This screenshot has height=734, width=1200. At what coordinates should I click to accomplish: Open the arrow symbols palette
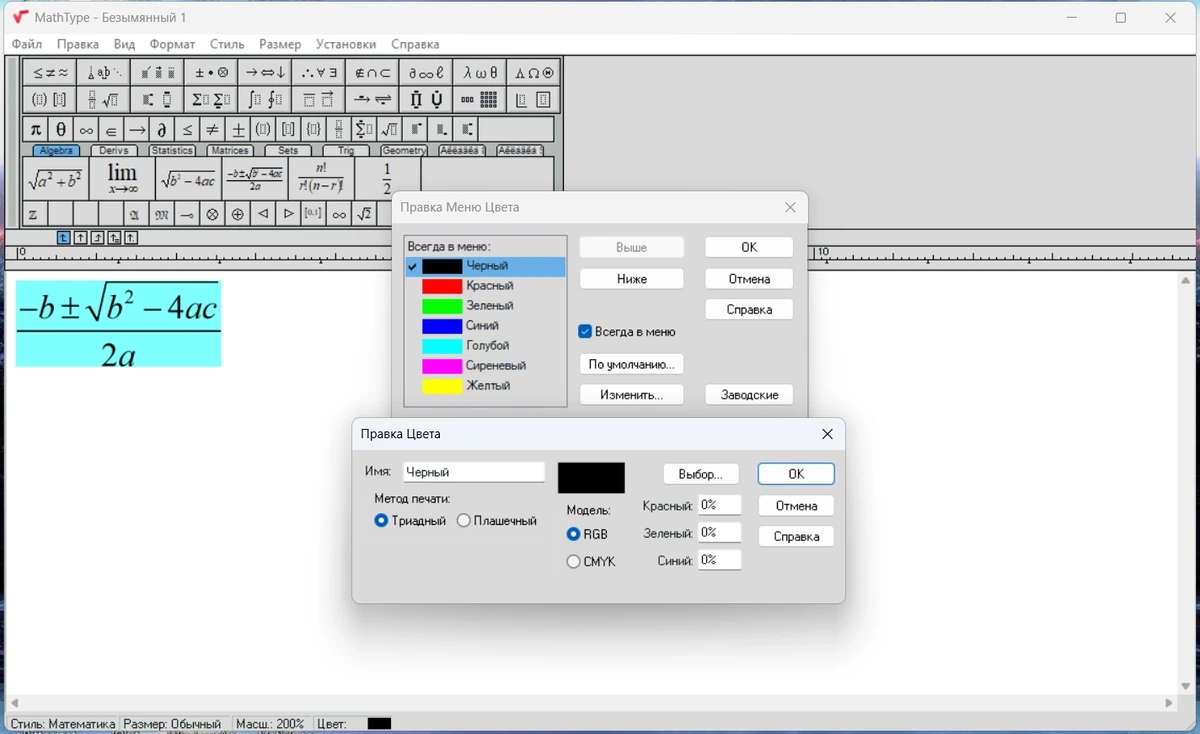coord(266,73)
